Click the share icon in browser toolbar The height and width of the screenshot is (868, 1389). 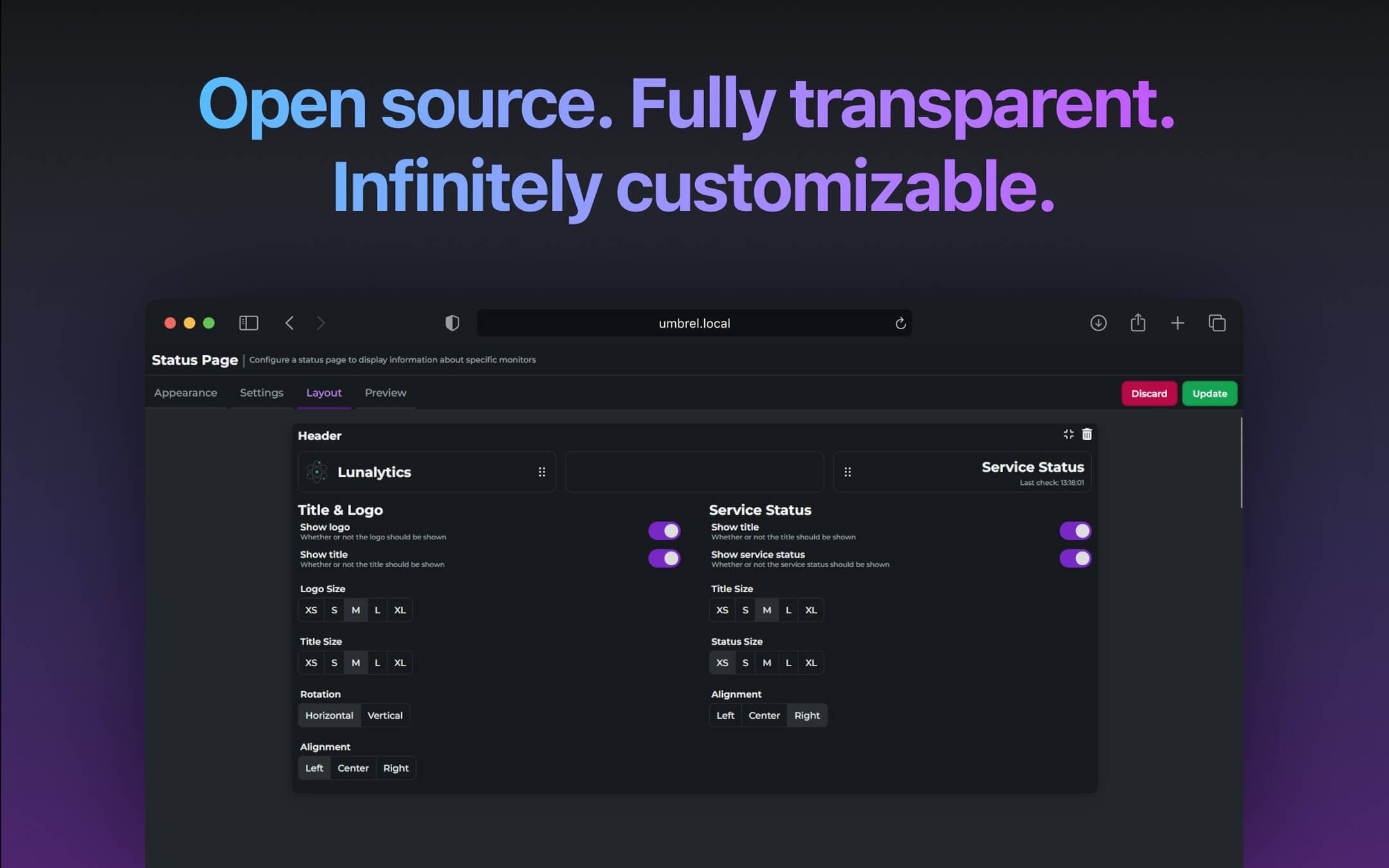(1138, 323)
